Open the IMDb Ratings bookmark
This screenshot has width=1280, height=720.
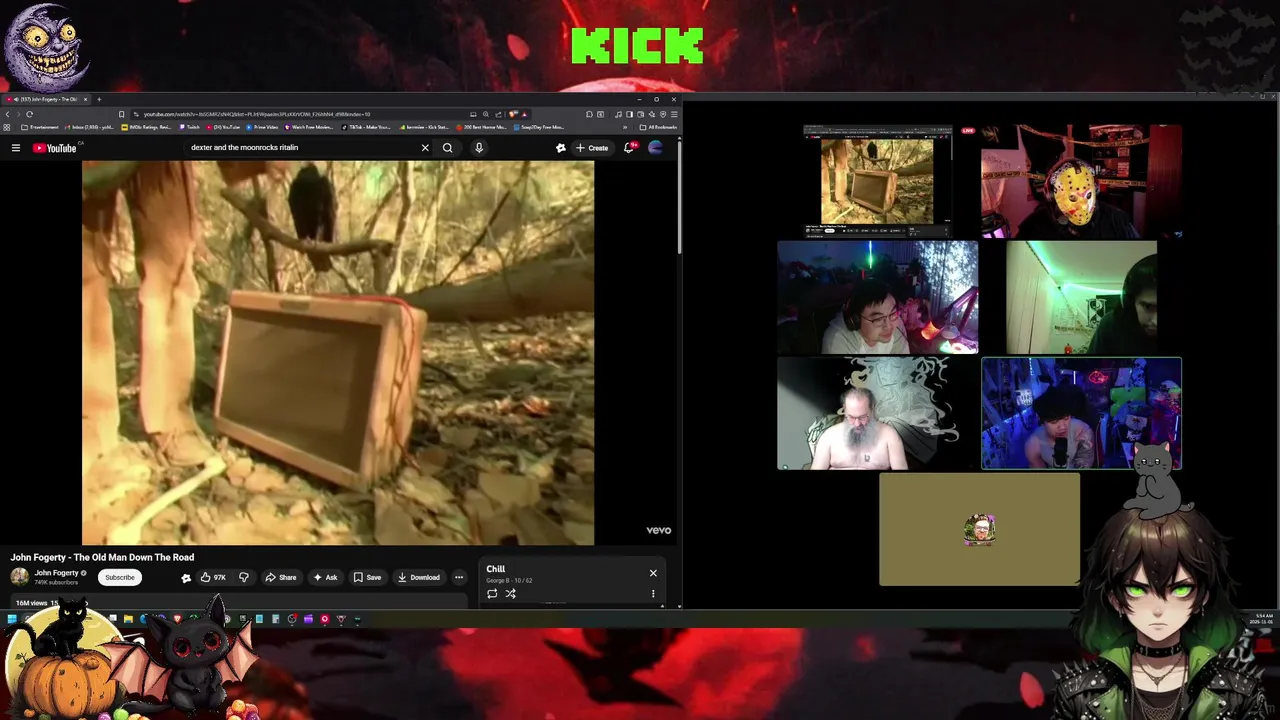[146, 127]
